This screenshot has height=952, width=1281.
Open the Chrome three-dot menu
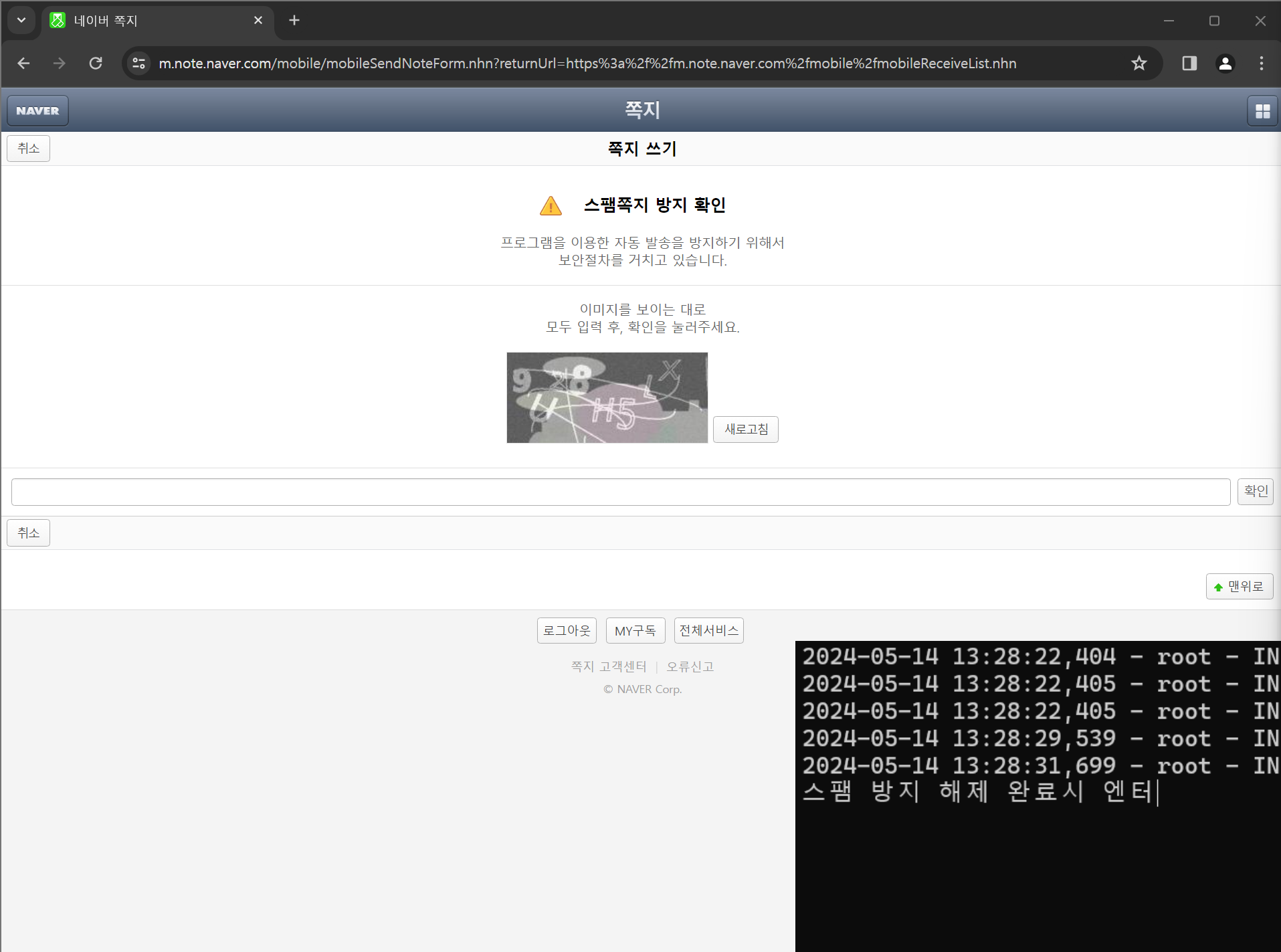coord(1262,63)
